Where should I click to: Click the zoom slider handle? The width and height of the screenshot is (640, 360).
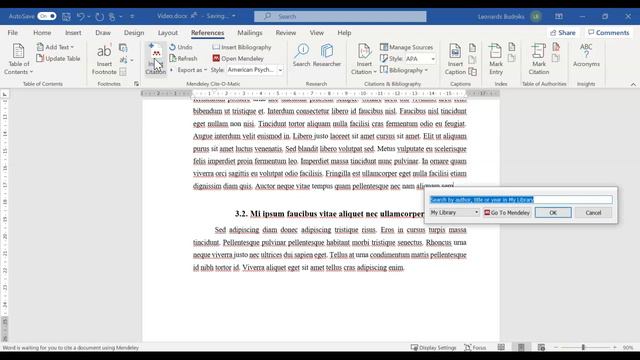click(x=583, y=347)
